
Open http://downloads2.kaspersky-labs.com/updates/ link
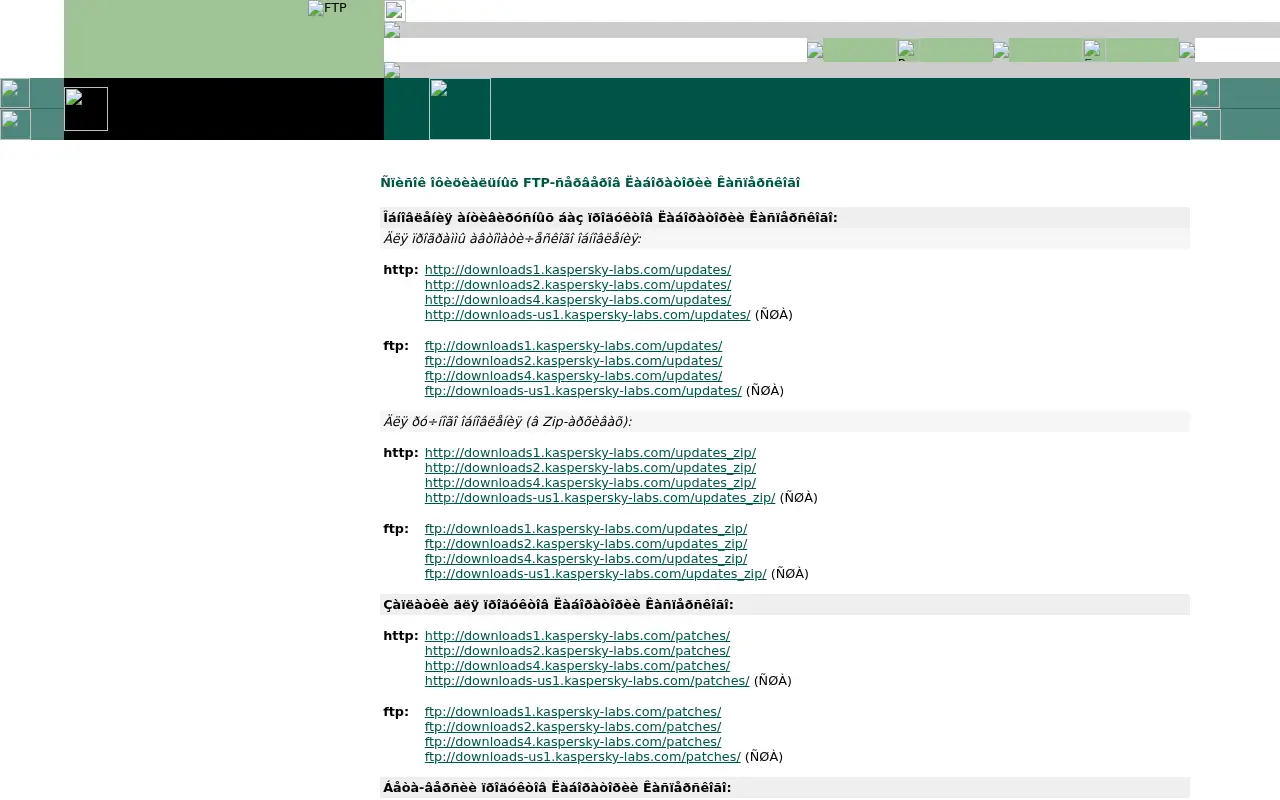578,285
